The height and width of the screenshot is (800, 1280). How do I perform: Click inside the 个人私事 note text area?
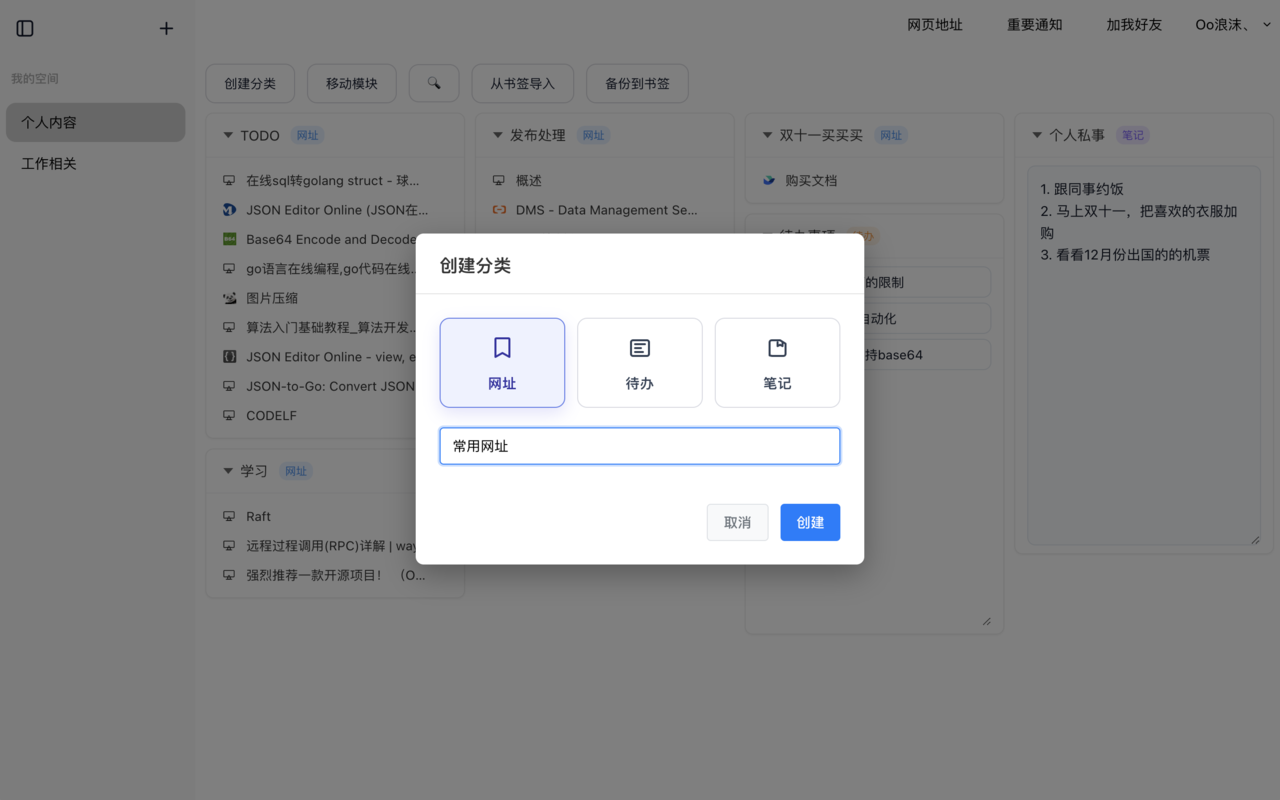click(1144, 356)
